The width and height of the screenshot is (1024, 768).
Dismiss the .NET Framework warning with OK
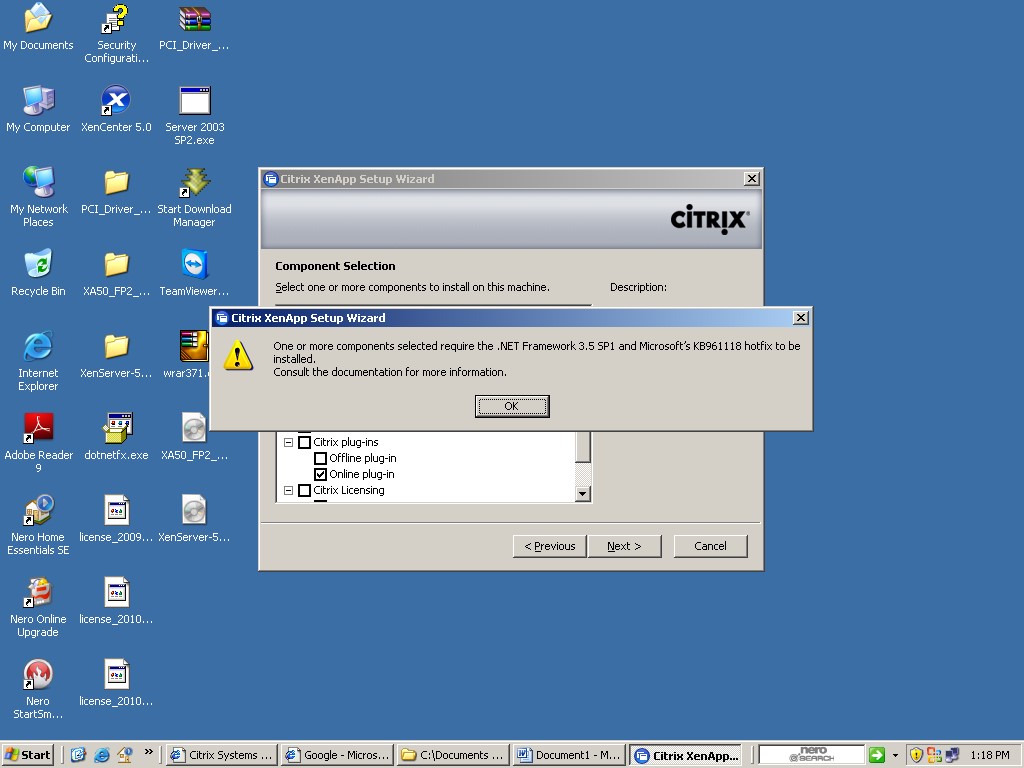[512, 406]
